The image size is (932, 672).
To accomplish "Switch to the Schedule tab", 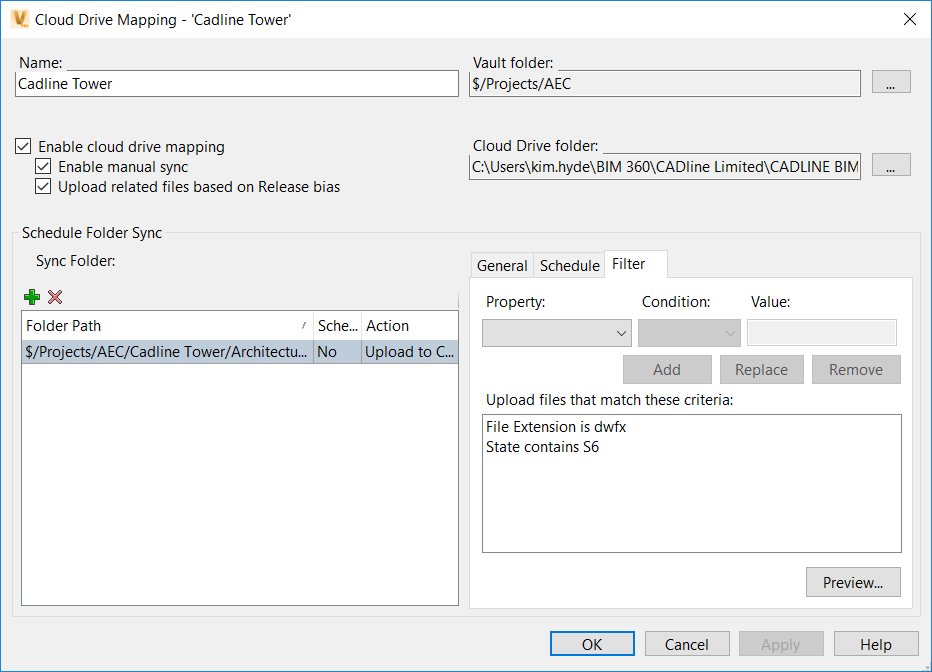I will [569, 266].
